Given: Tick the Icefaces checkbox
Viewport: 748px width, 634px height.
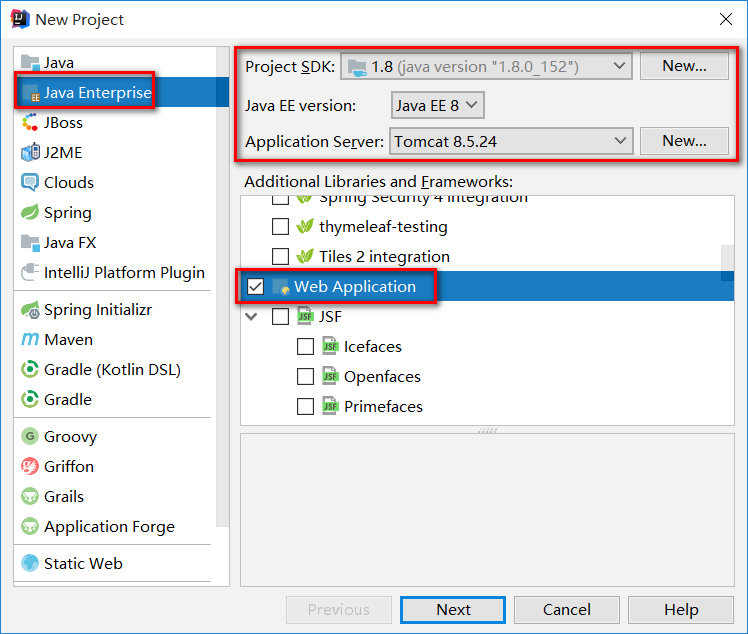Looking at the screenshot, I should [x=305, y=347].
